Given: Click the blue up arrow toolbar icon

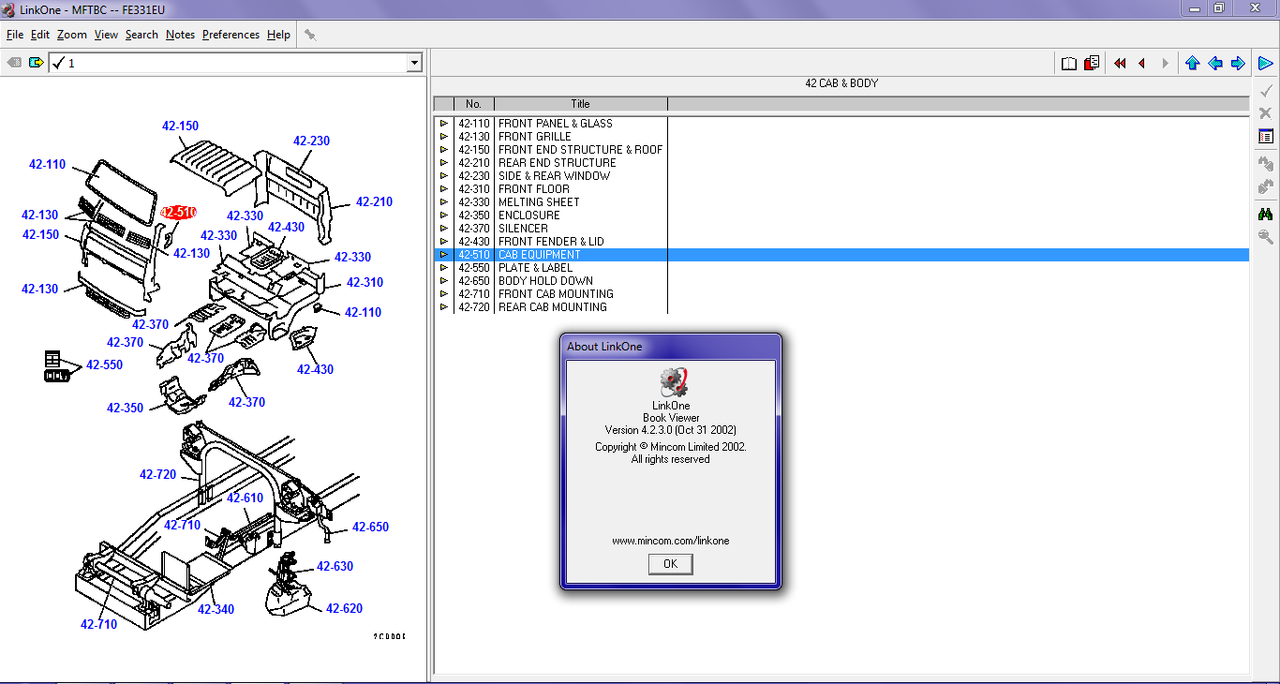Looking at the screenshot, I should pos(1192,63).
